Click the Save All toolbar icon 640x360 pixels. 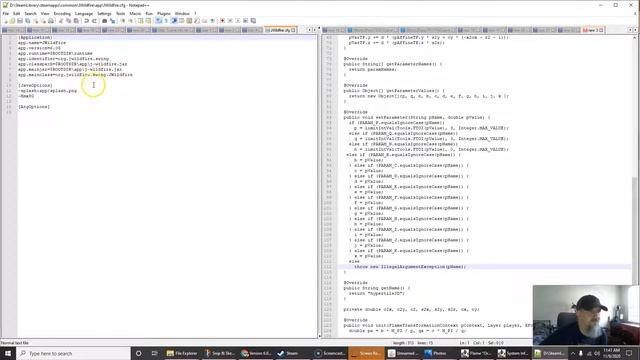[x=27, y=20]
